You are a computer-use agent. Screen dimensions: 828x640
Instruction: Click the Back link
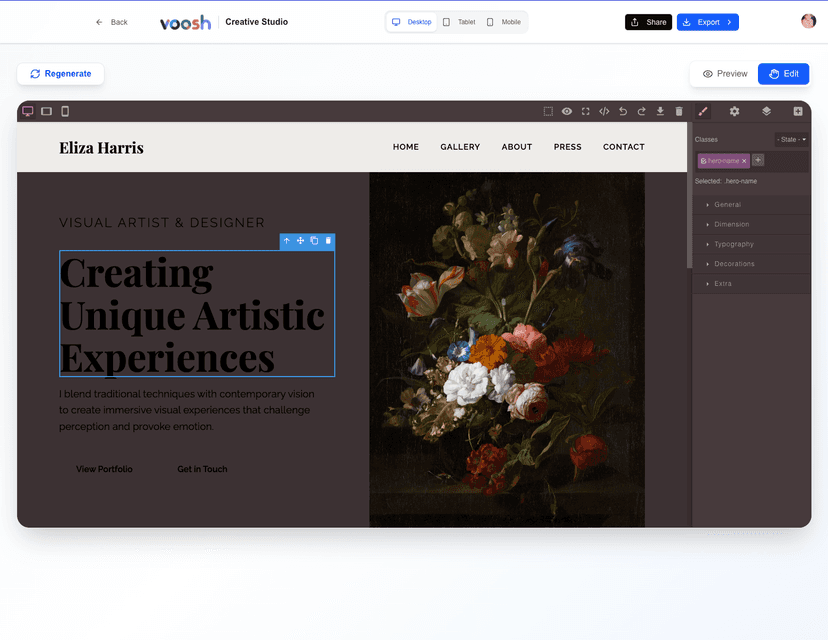pyautogui.click(x=111, y=22)
